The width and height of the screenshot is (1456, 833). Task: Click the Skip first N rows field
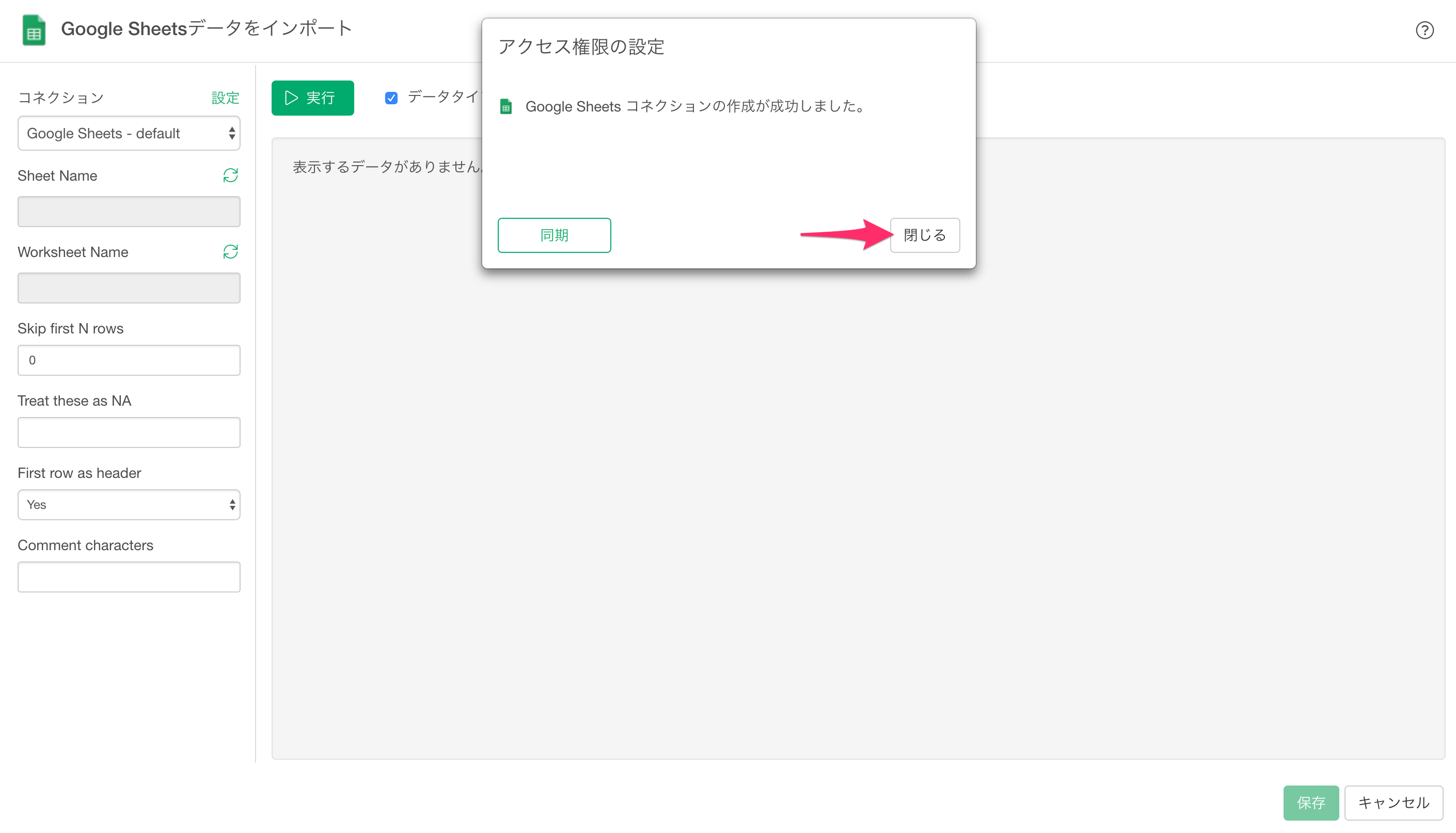coord(129,360)
